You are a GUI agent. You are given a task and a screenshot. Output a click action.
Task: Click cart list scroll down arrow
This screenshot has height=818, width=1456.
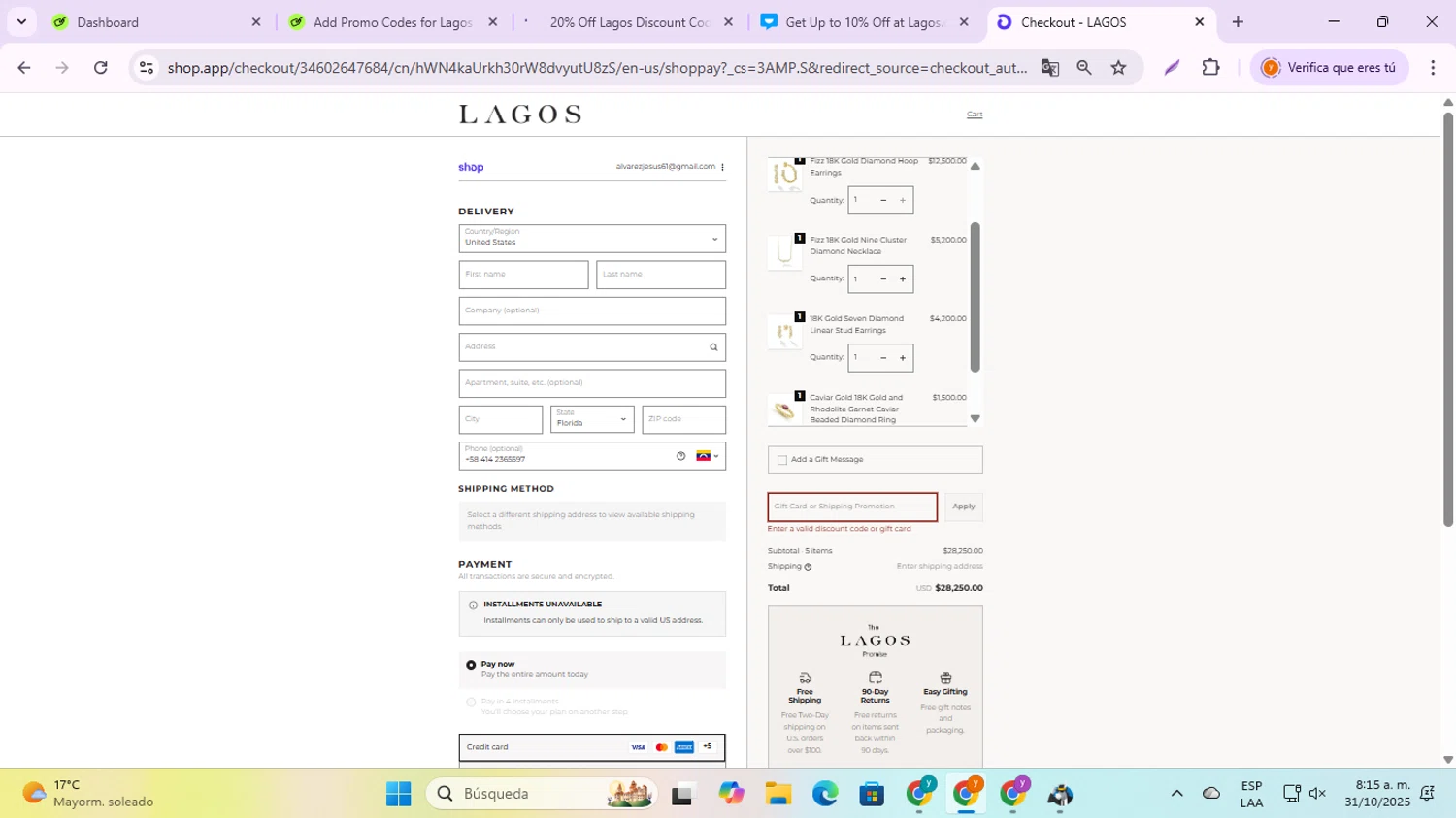tap(976, 419)
